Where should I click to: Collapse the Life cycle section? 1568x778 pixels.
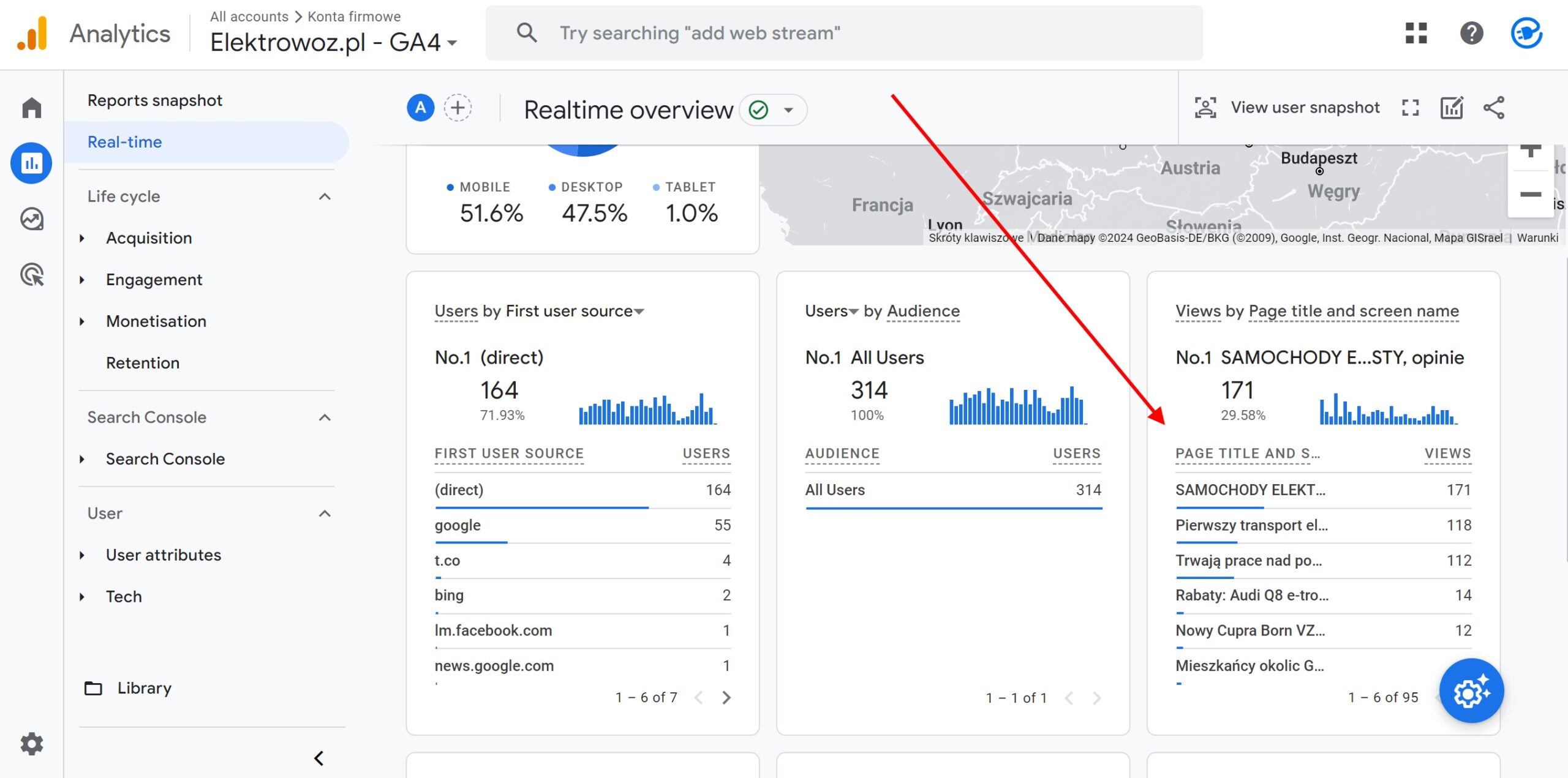(325, 196)
